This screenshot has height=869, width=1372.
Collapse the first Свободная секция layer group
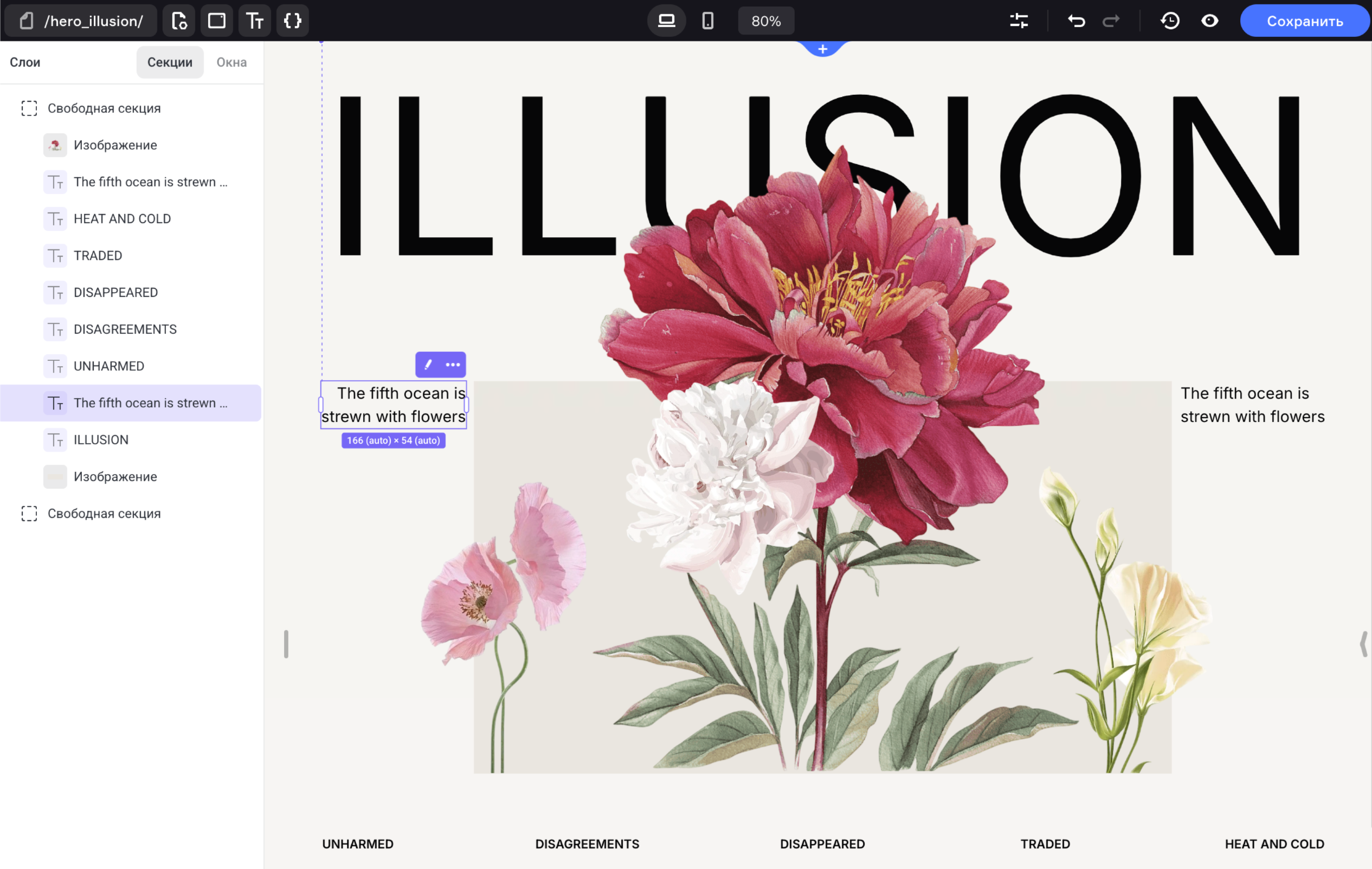[x=29, y=108]
